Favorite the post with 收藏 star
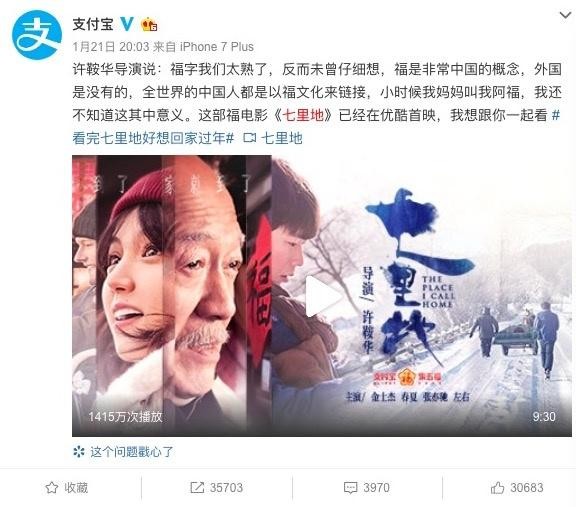Viewport: 576px width, 507px height. tap(66, 488)
